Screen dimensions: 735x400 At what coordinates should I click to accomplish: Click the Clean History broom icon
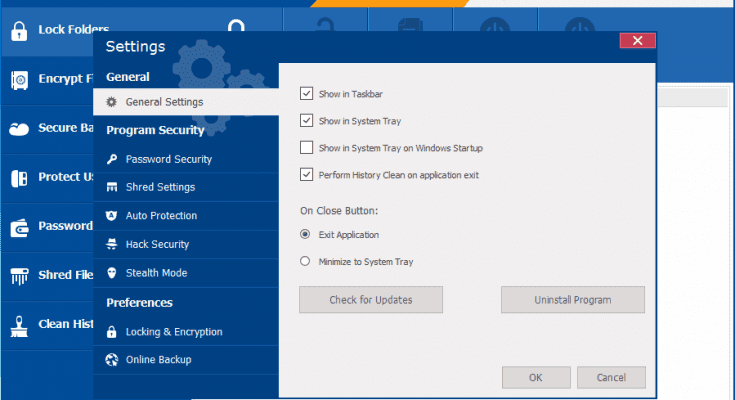tap(18, 324)
